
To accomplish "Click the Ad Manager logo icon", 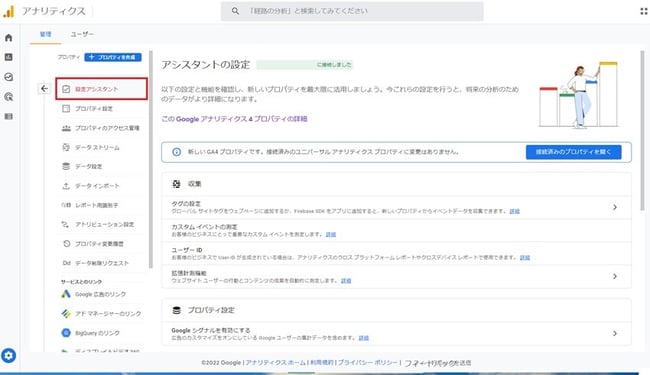I will click(x=66, y=313).
